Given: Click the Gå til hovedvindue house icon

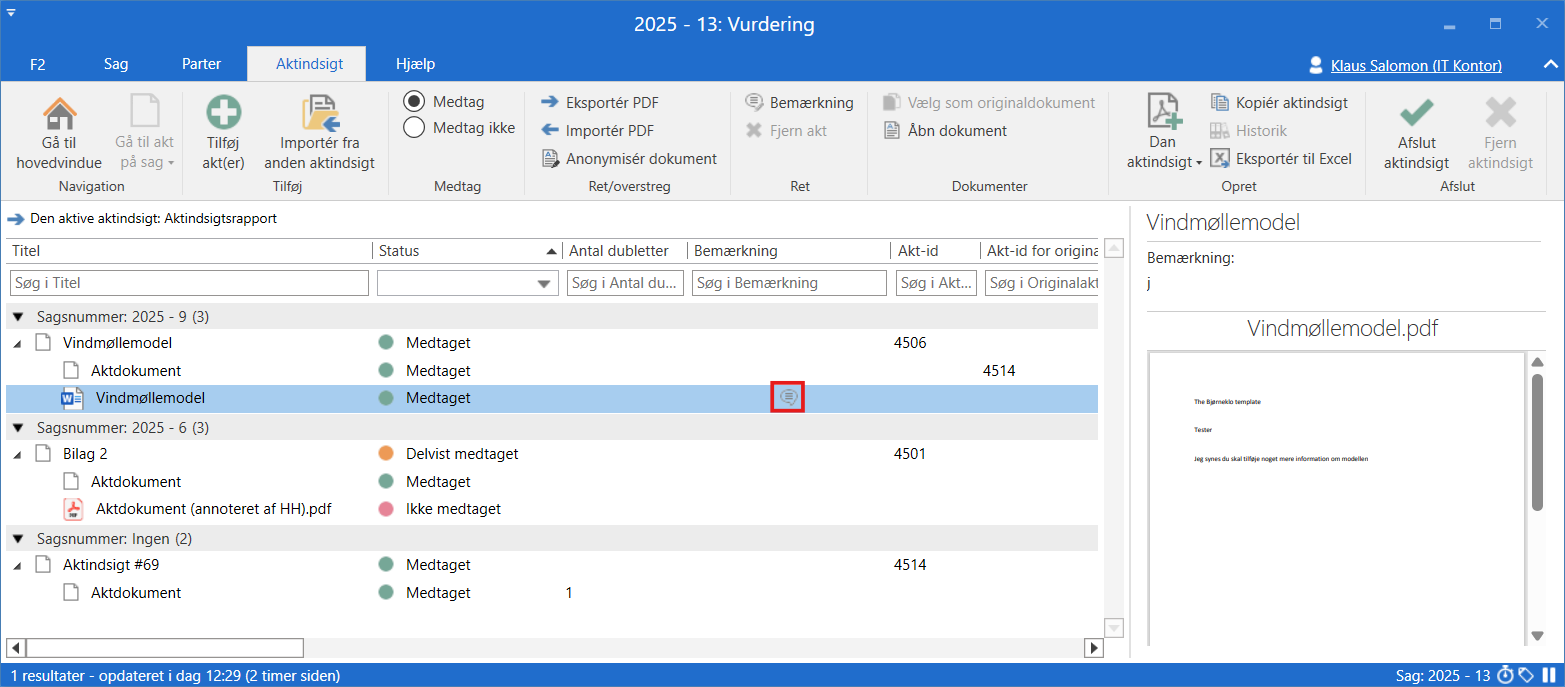Looking at the screenshot, I should pyautogui.click(x=59, y=113).
